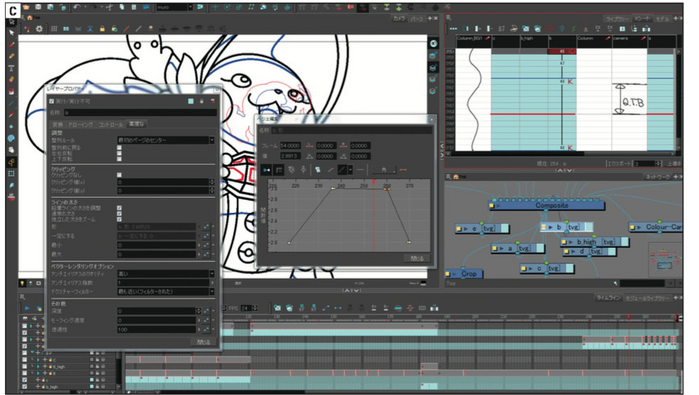Toggle the yellow enable square on Composite node
The height and width of the screenshot is (395, 699).
coord(492,206)
